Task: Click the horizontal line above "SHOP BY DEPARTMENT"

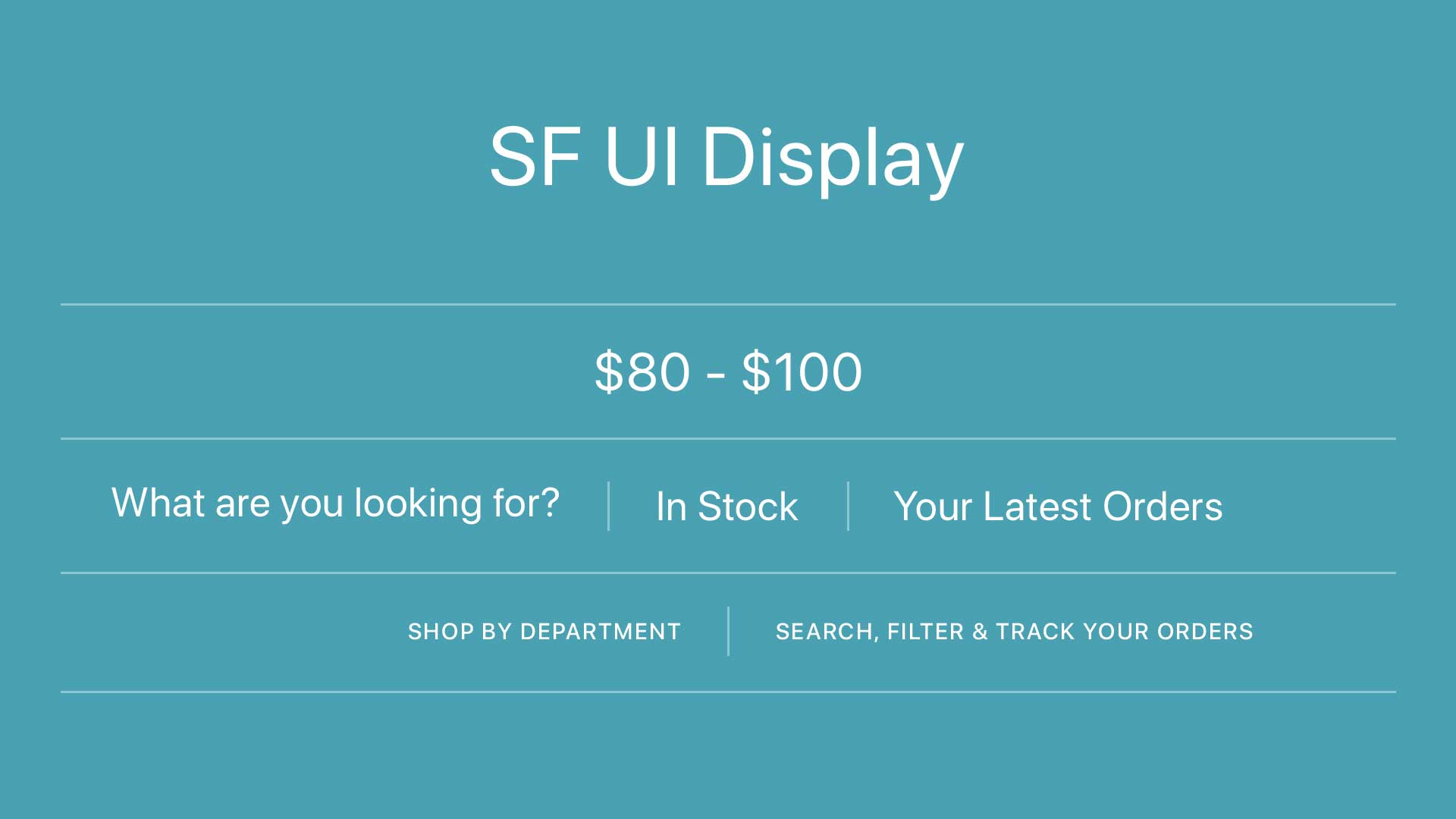Action: (728, 573)
